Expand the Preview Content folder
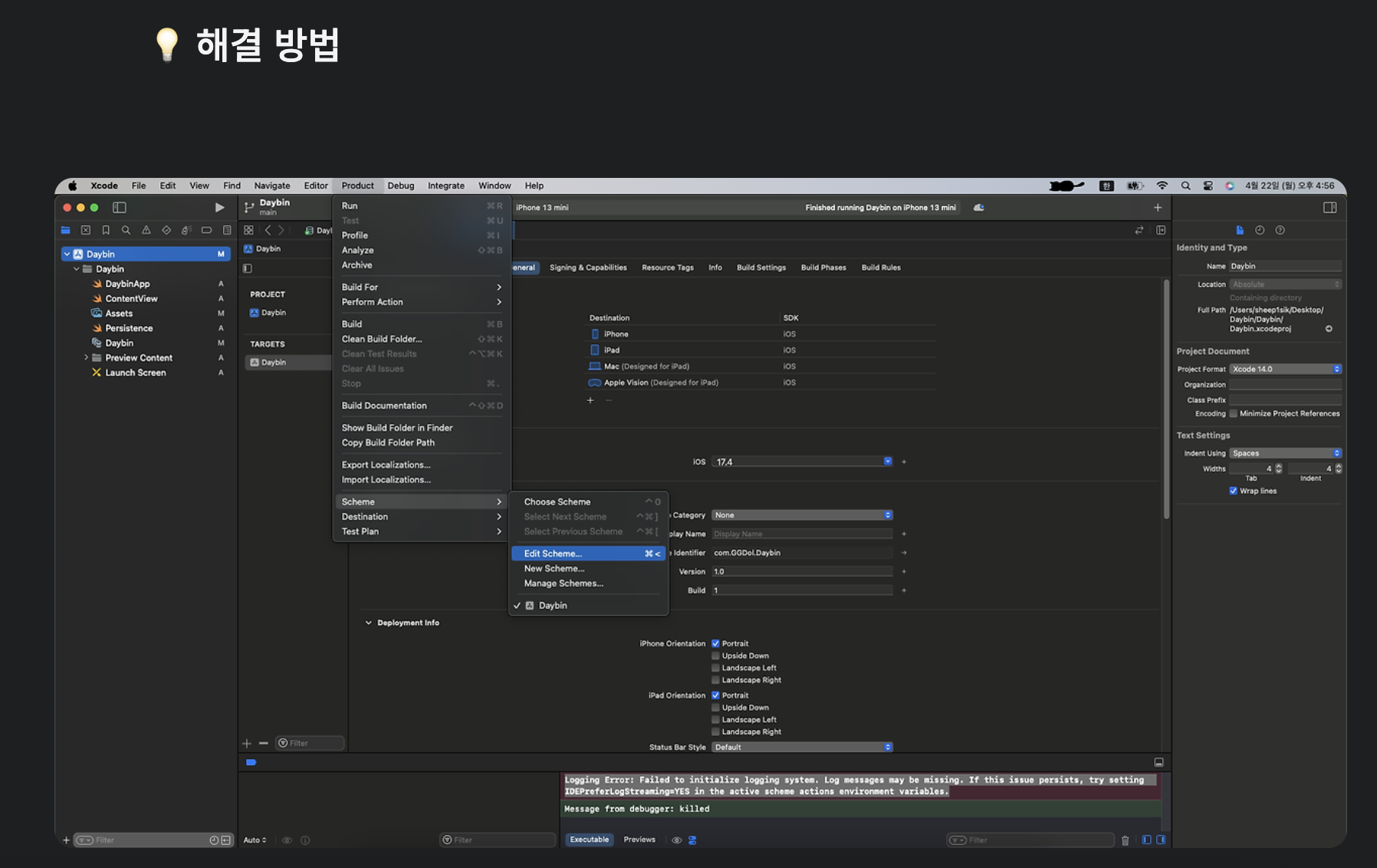Screen dimensions: 1377x868 [86, 357]
